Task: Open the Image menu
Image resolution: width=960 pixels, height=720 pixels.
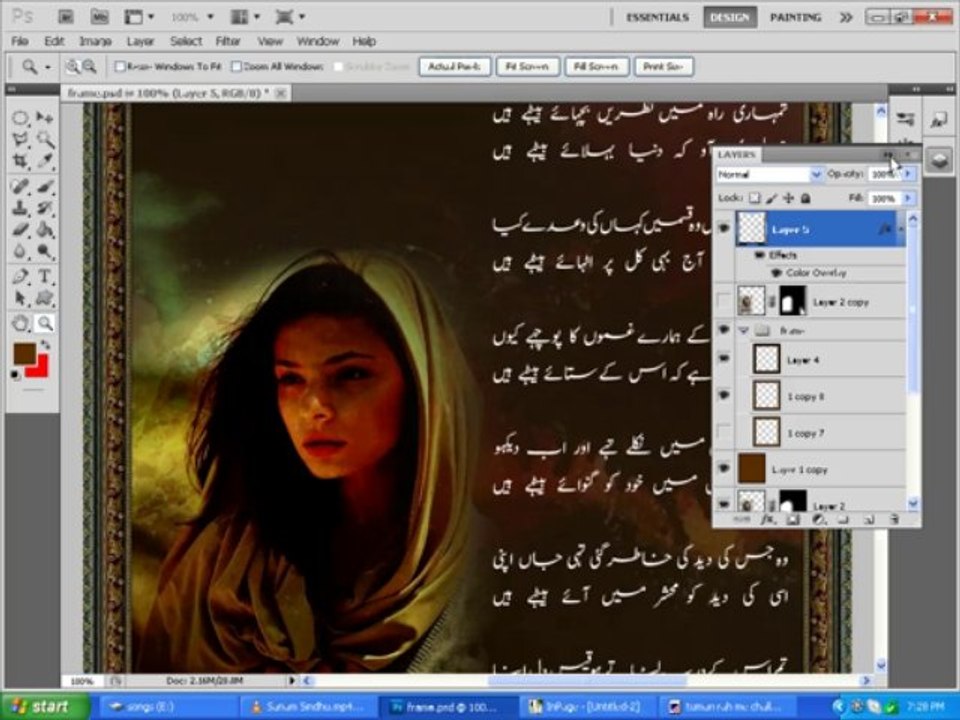Action: (x=95, y=41)
